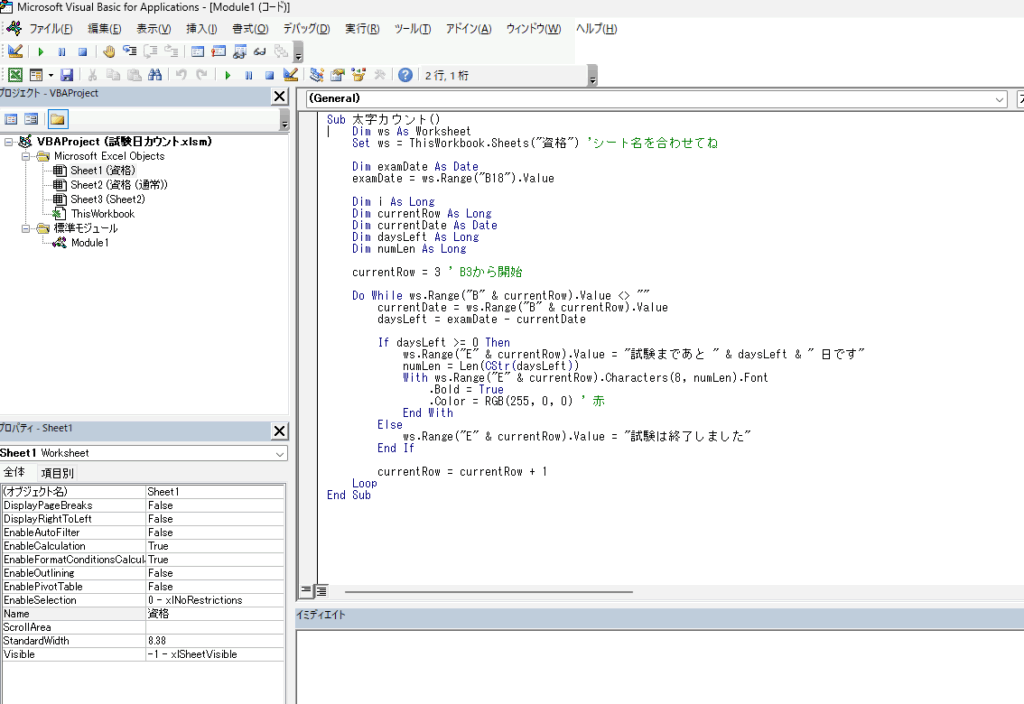Collapse the VBAProject root tree node
Image resolution: width=1024 pixels, height=704 pixels.
tap(9, 142)
